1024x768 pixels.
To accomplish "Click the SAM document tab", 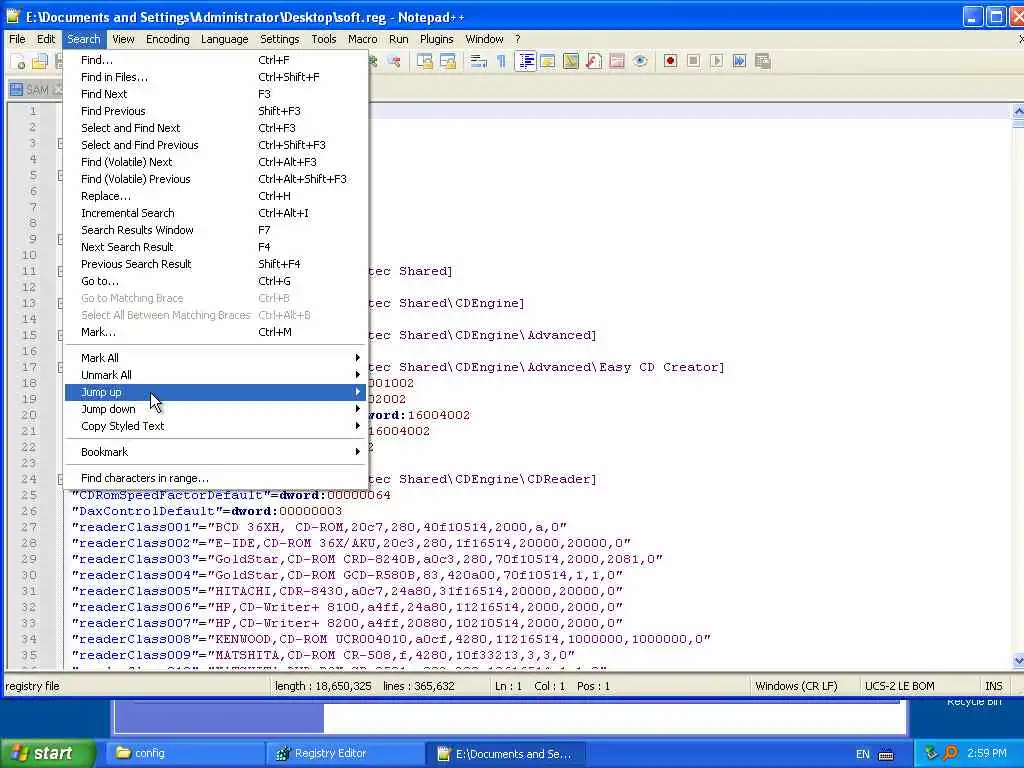I will 35,89.
